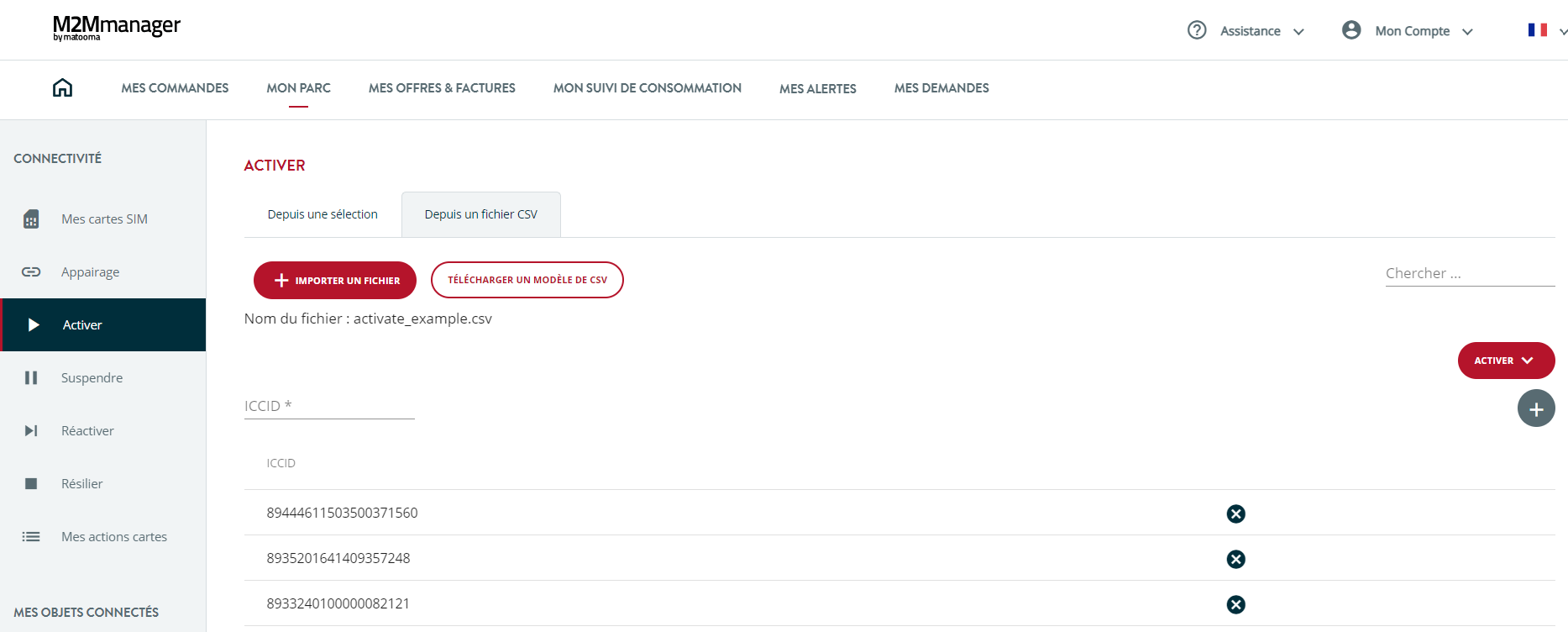Click the Mon Compte user avatar icon
This screenshot has width=1568, height=632.
click(1351, 30)
